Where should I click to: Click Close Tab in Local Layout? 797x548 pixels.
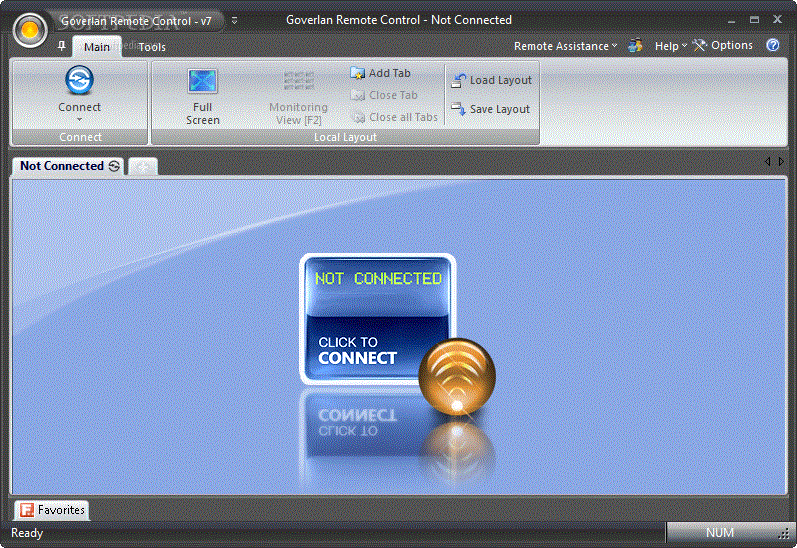point(384,95)
